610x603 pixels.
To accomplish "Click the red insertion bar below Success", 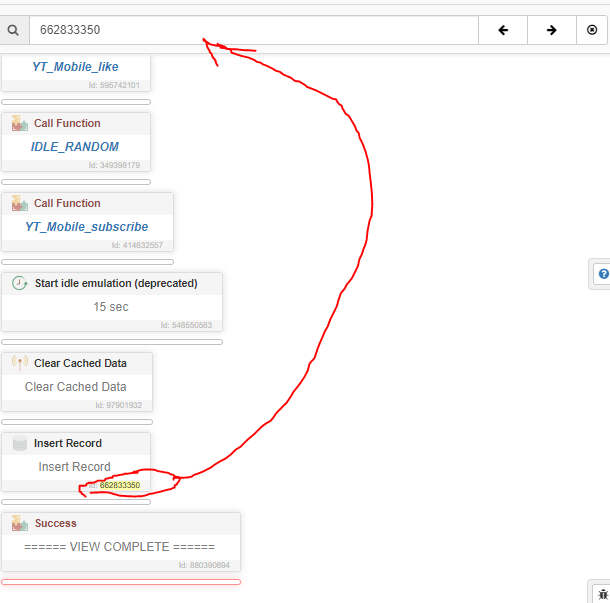I will (x=120, y=581).
